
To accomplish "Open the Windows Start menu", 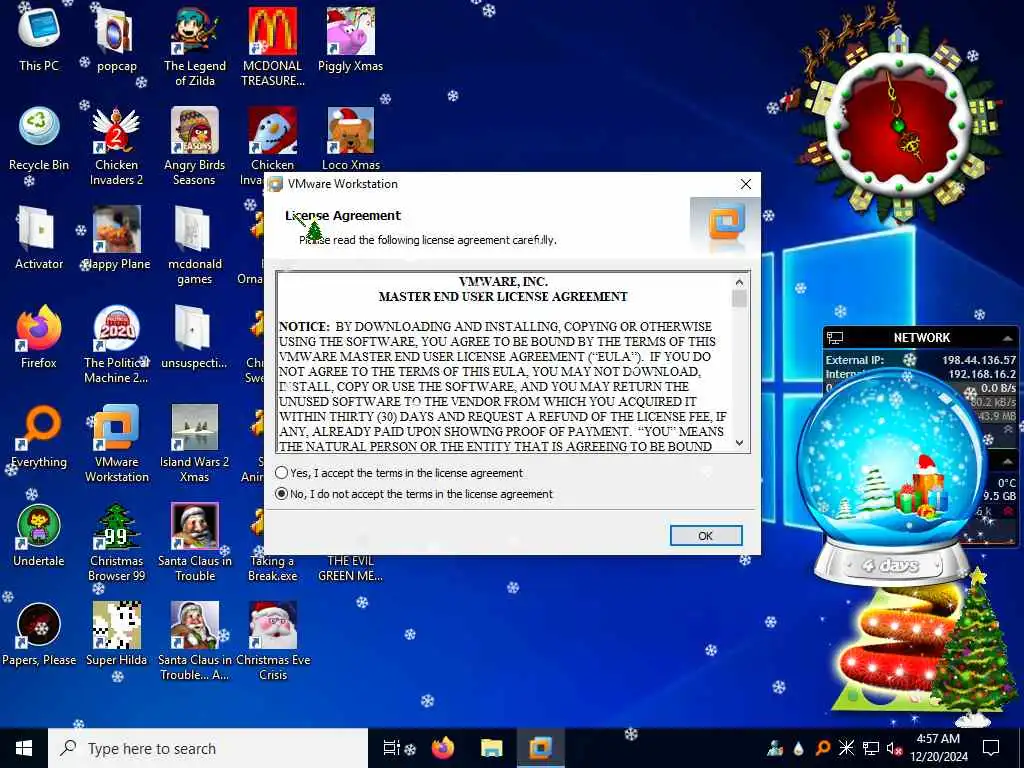I will coord(24,748).
